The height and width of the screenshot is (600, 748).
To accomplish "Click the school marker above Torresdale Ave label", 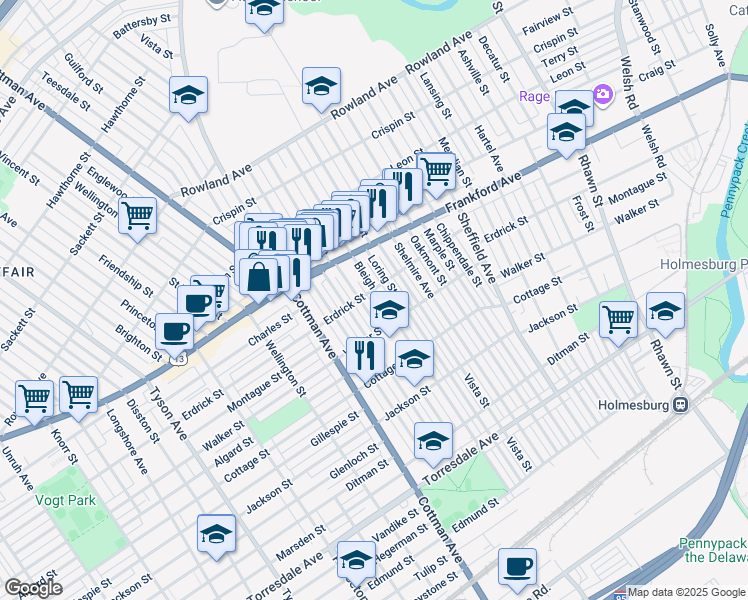I will point(433,444).
